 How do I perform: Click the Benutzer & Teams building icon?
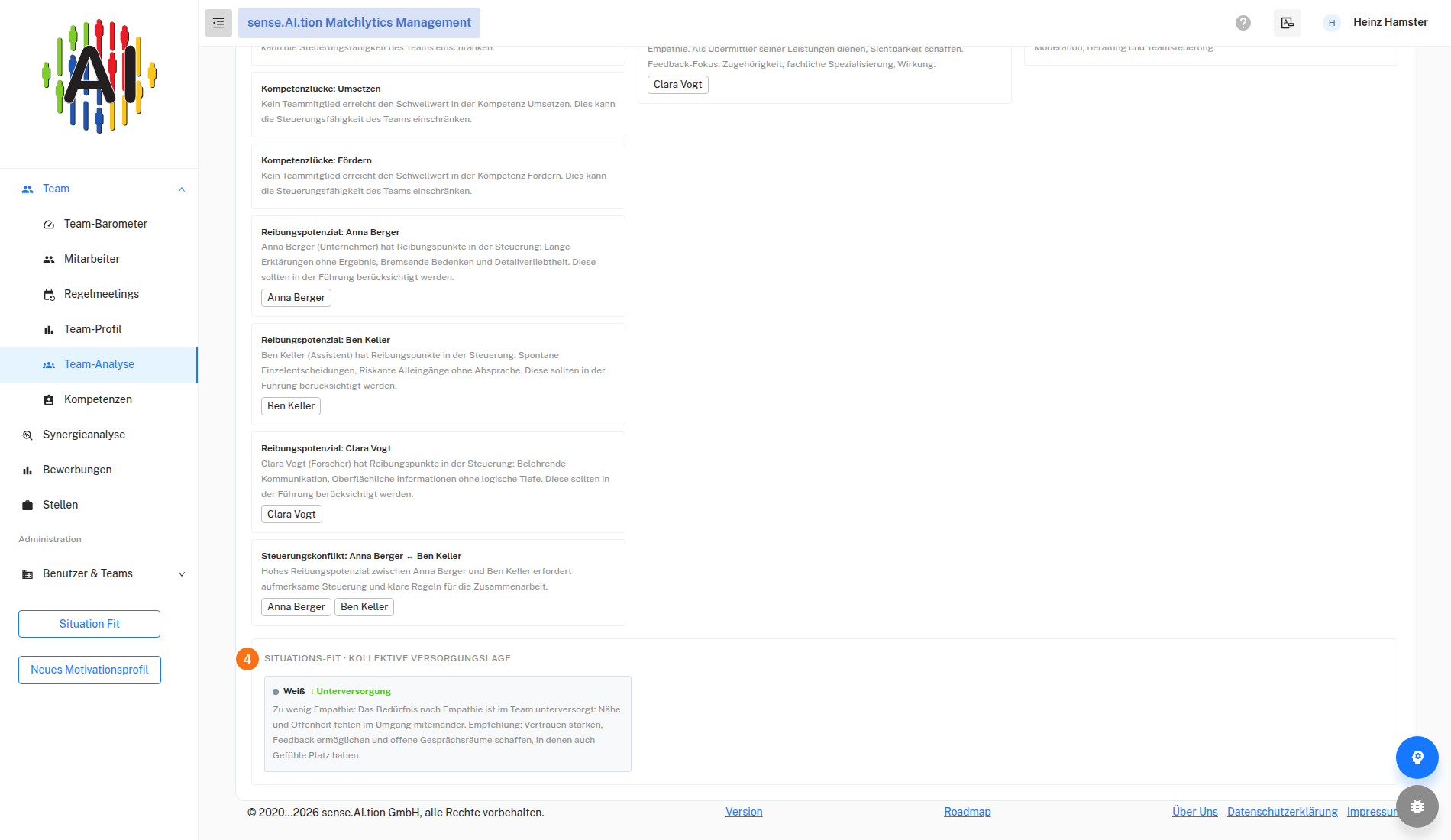[27, 574]
